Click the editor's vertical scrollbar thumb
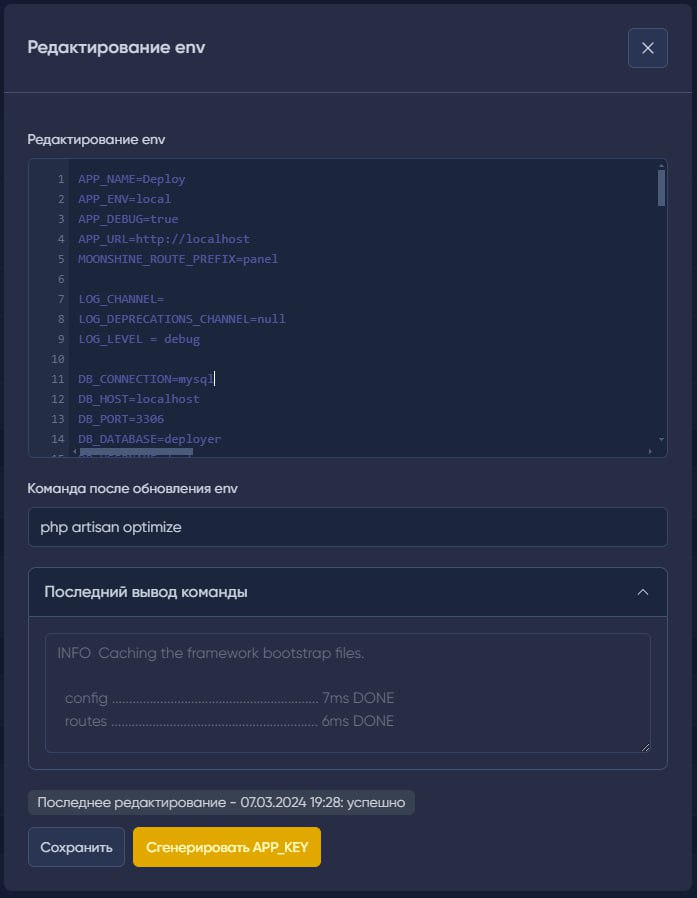 click(661, 188)
